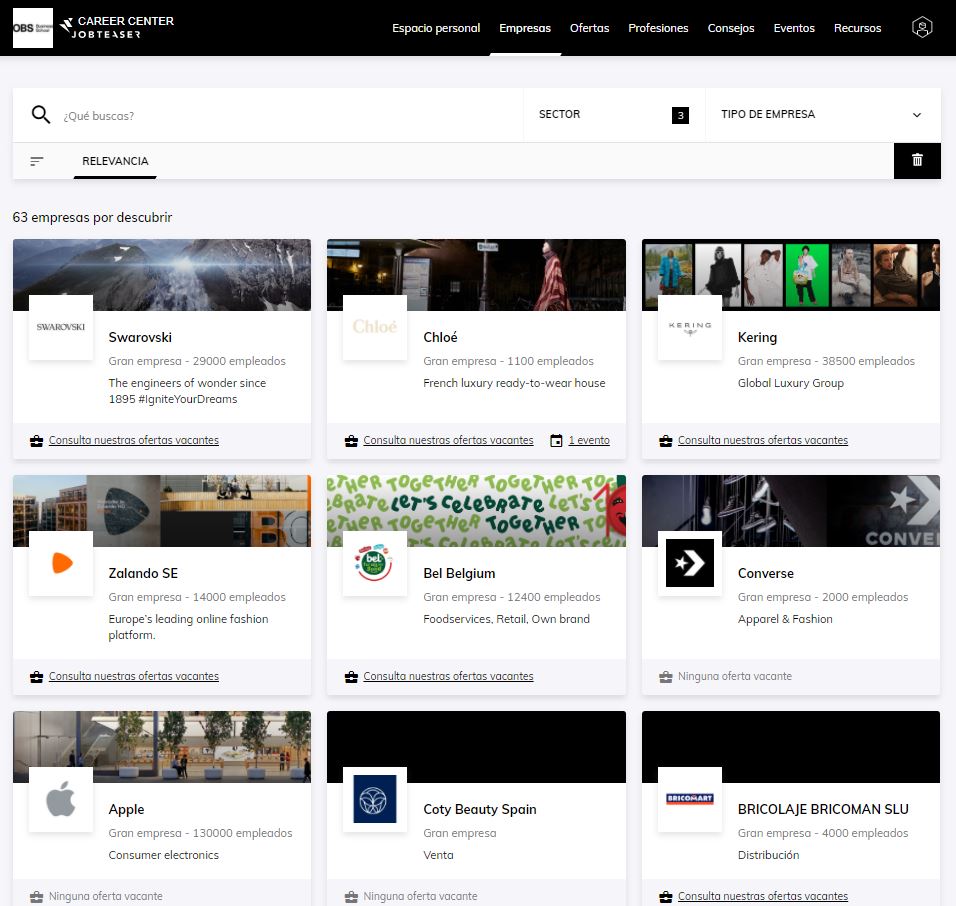Click the briefcase icon on Bel Belgium card
The width and height of the screenshot is (956, 906).
pos(351,677)
